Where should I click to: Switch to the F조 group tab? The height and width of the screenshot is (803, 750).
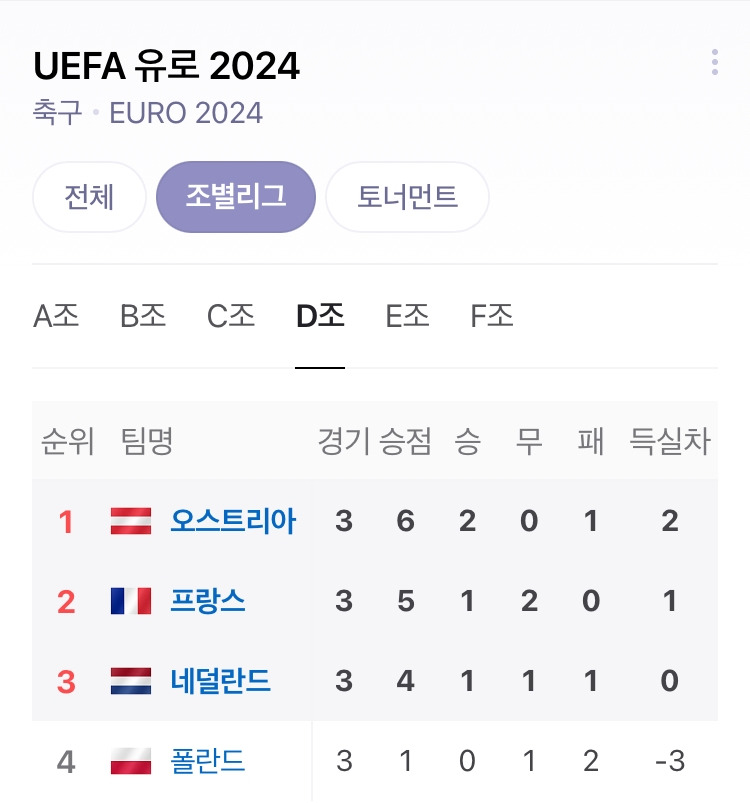(x=491, y=315)
